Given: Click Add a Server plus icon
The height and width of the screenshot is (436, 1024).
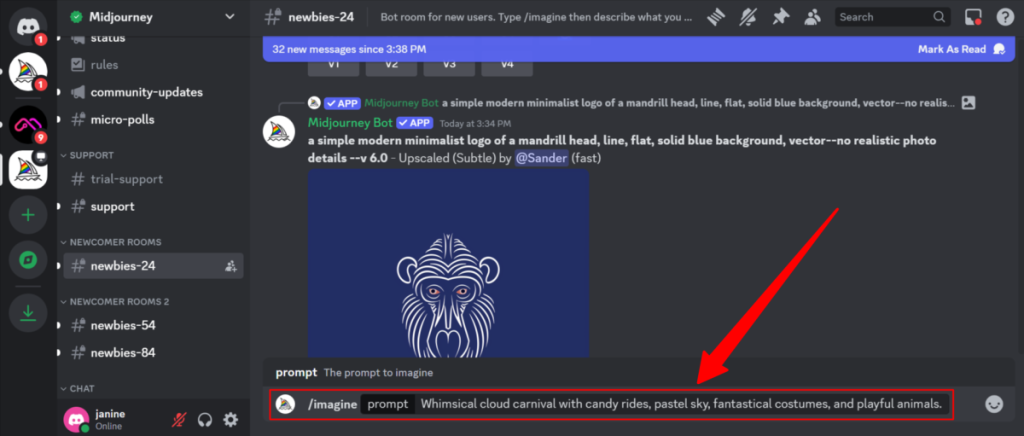Looking at the screenshot, I should 28,215.
